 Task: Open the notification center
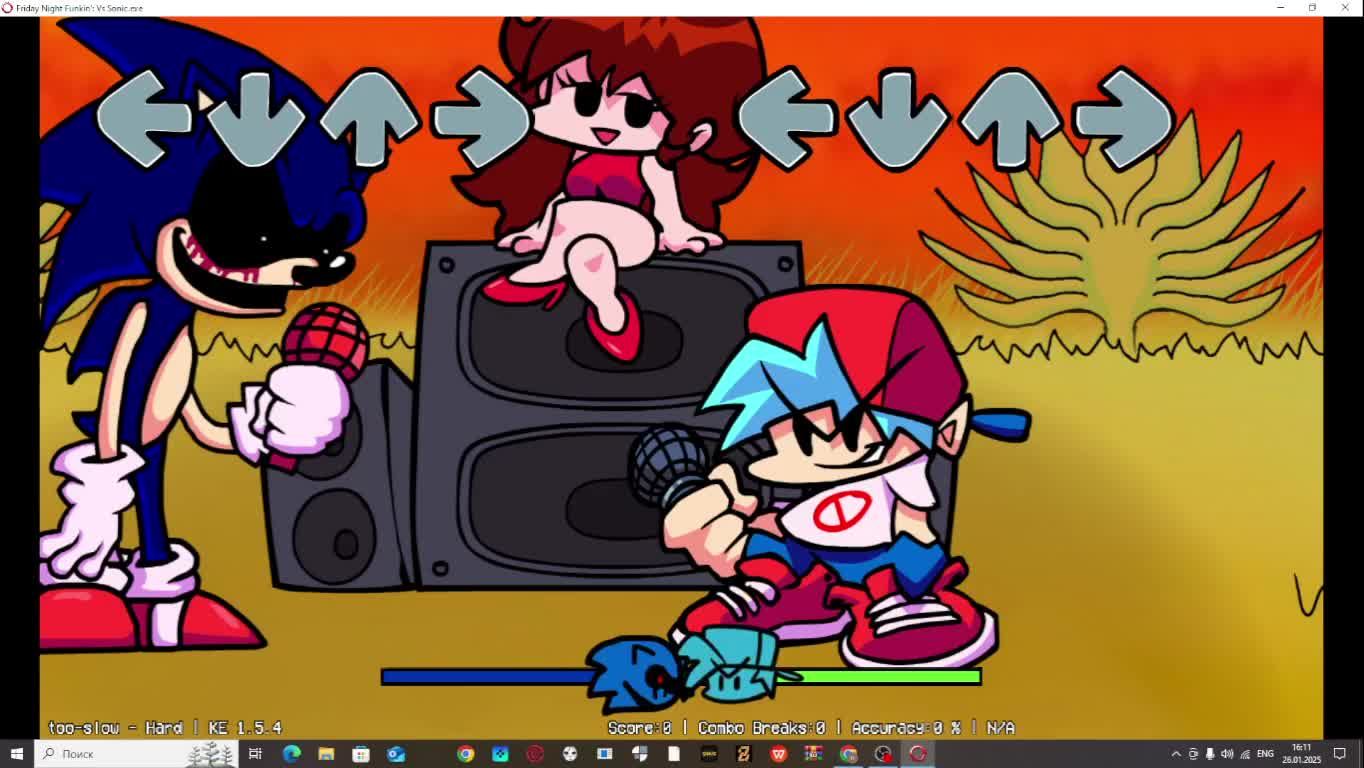pyautogui.click(x=1340, y=754)
